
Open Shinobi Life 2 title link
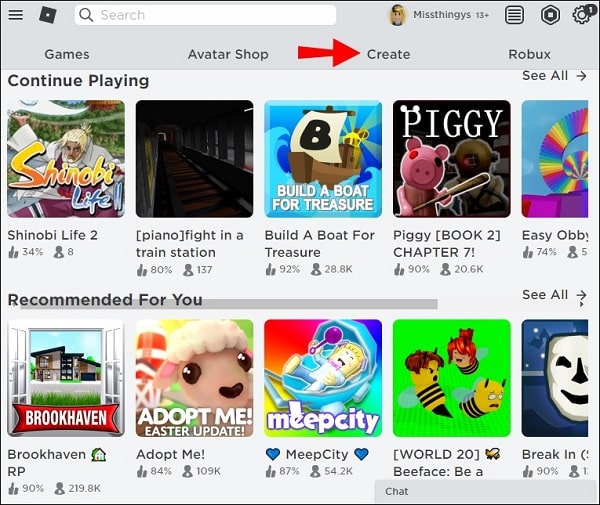tap(53, 235)
